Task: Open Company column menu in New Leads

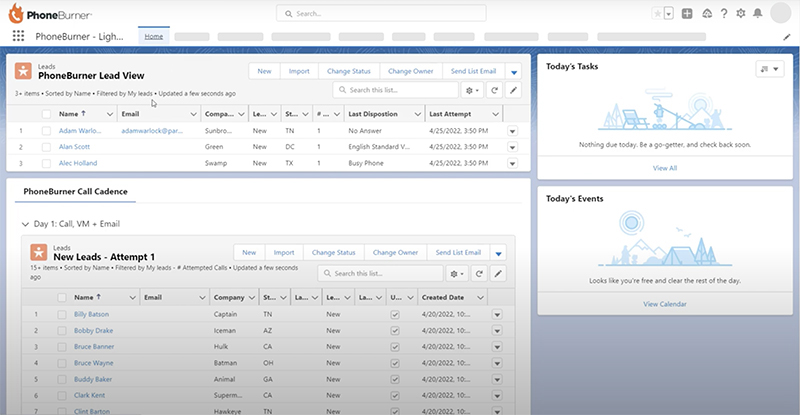Action: [x=252, y=298]
